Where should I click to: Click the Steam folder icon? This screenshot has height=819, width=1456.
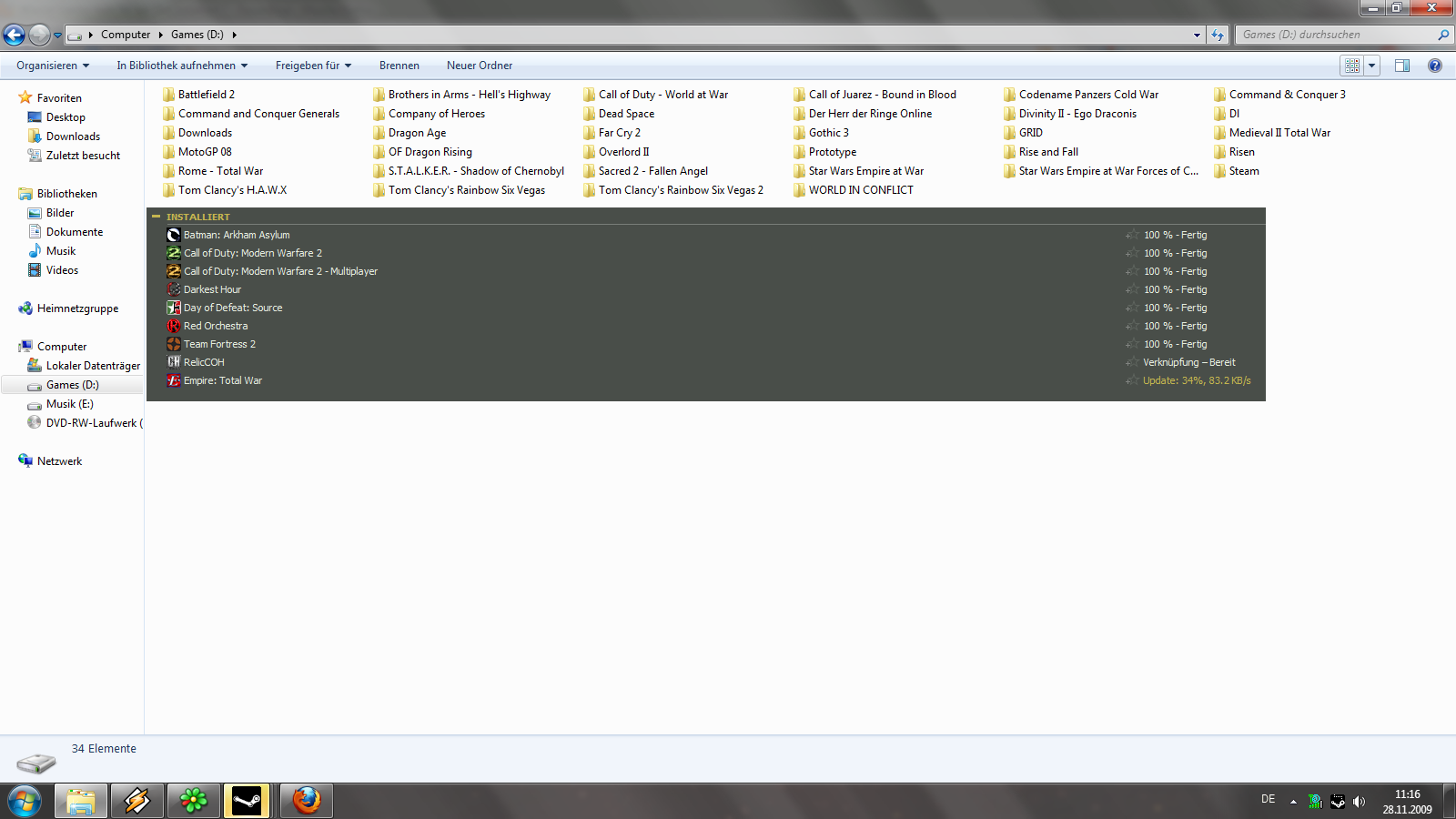pyautogui.click(x=1220, y=171)
